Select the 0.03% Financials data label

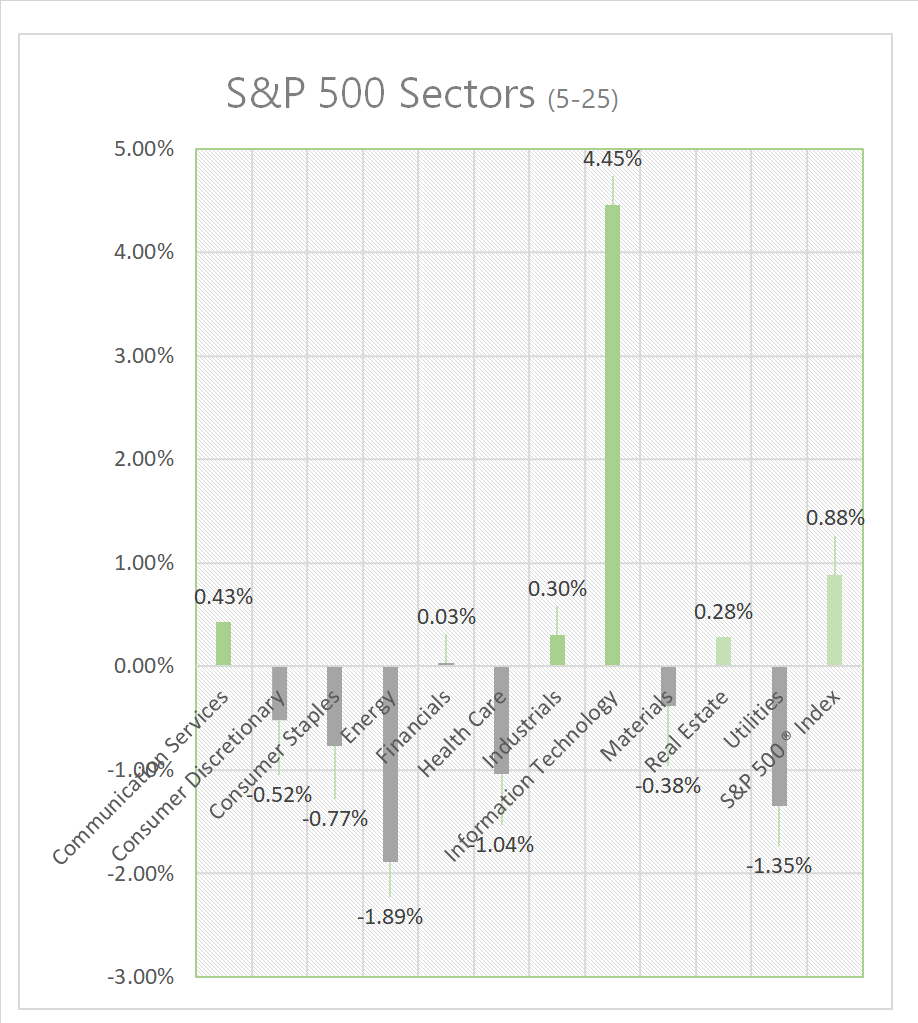(447, 617)
